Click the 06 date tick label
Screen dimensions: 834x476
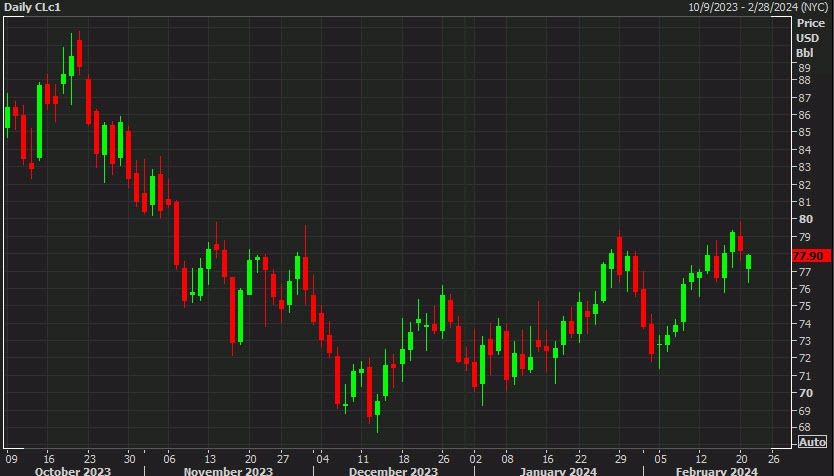point(169,459)
